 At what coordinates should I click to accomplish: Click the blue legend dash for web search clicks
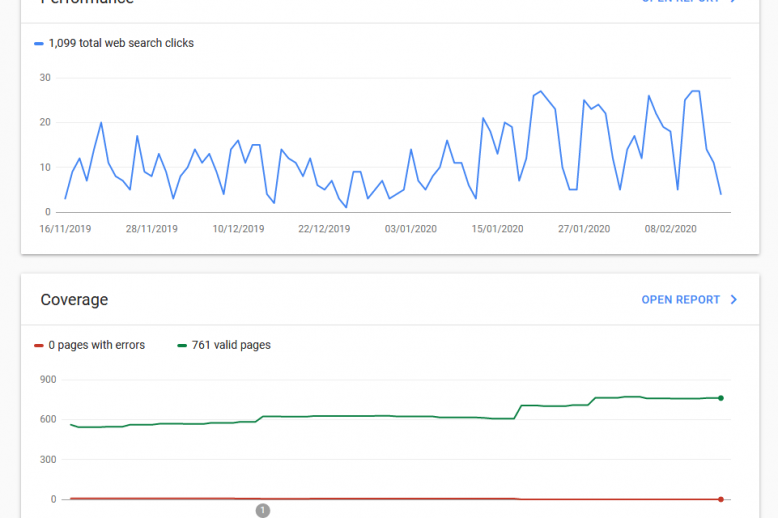tap(39, 44)
